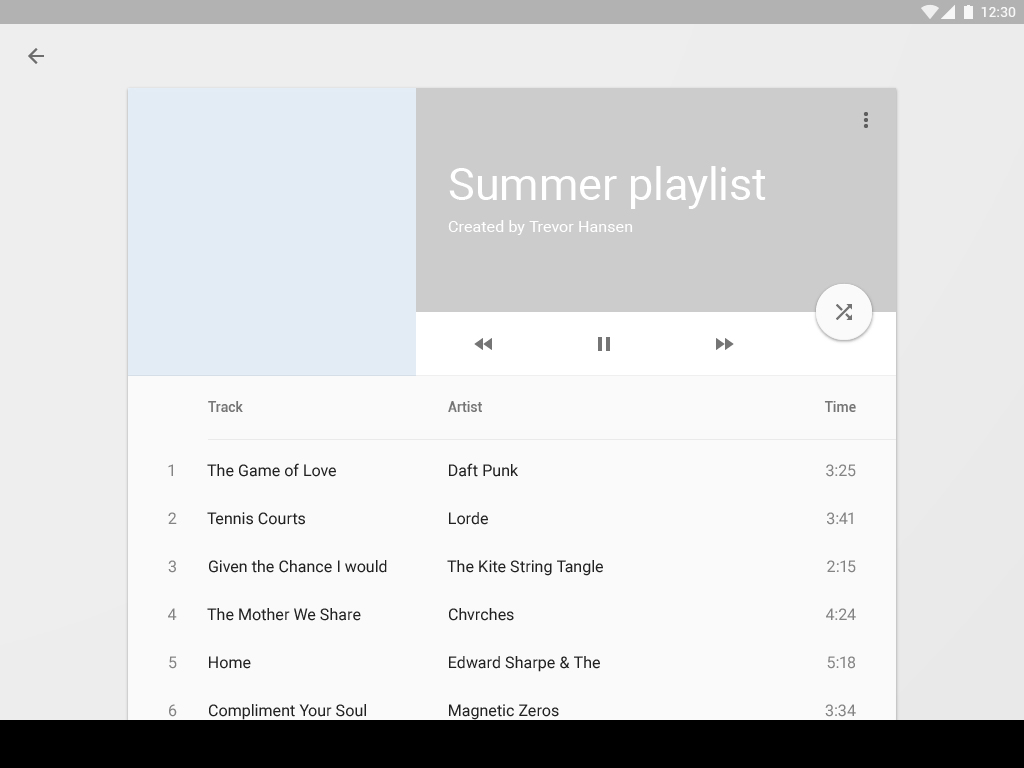
Task: Play Given the Chance I would
Action: point(297,567)
